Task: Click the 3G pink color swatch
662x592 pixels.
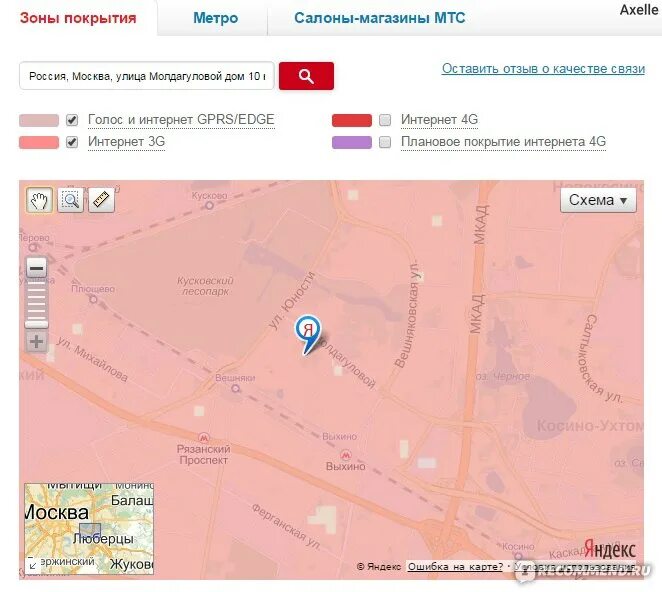Action: (x=39, y=142)
